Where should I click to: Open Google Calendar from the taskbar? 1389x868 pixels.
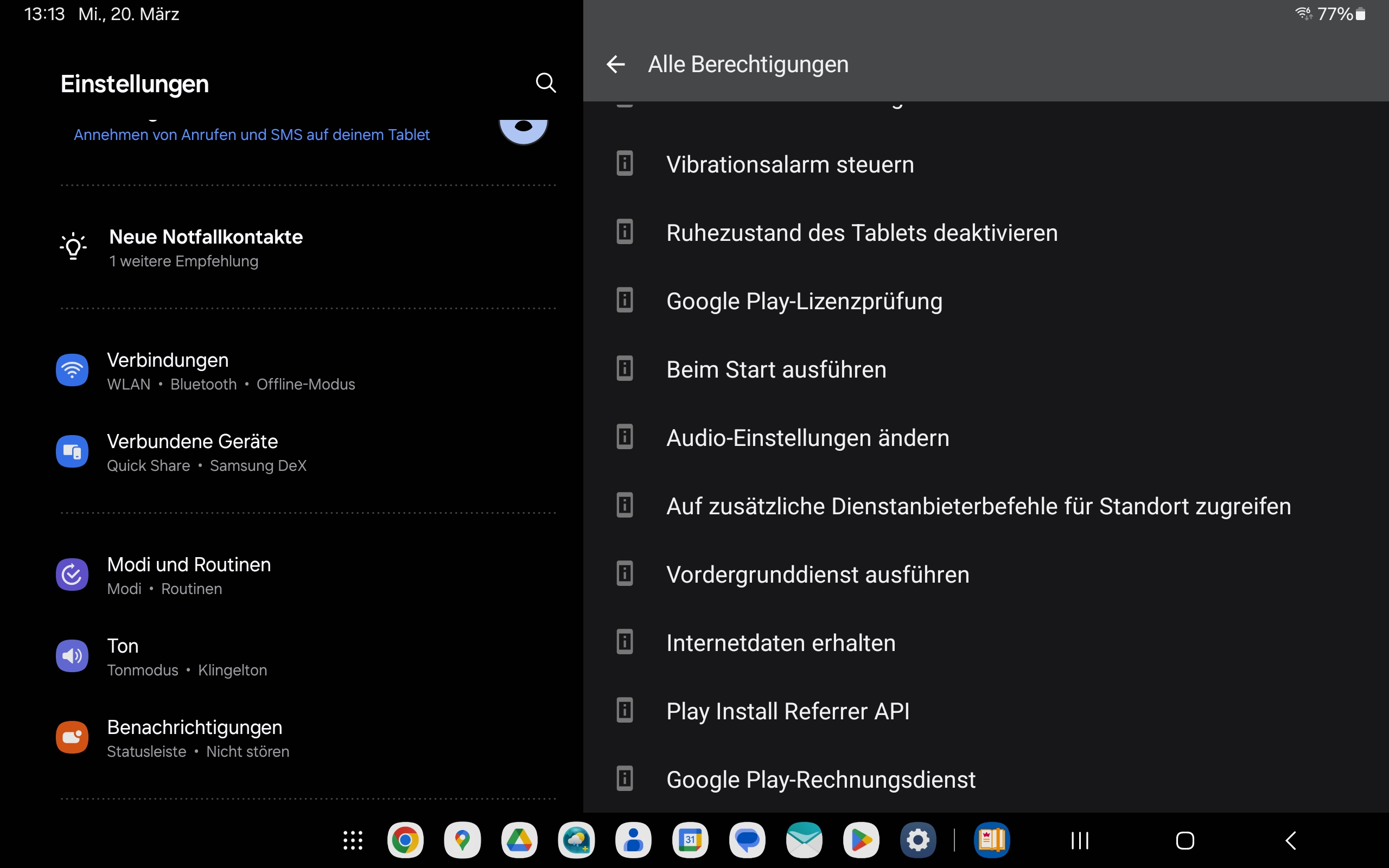(x=690, y=840)
